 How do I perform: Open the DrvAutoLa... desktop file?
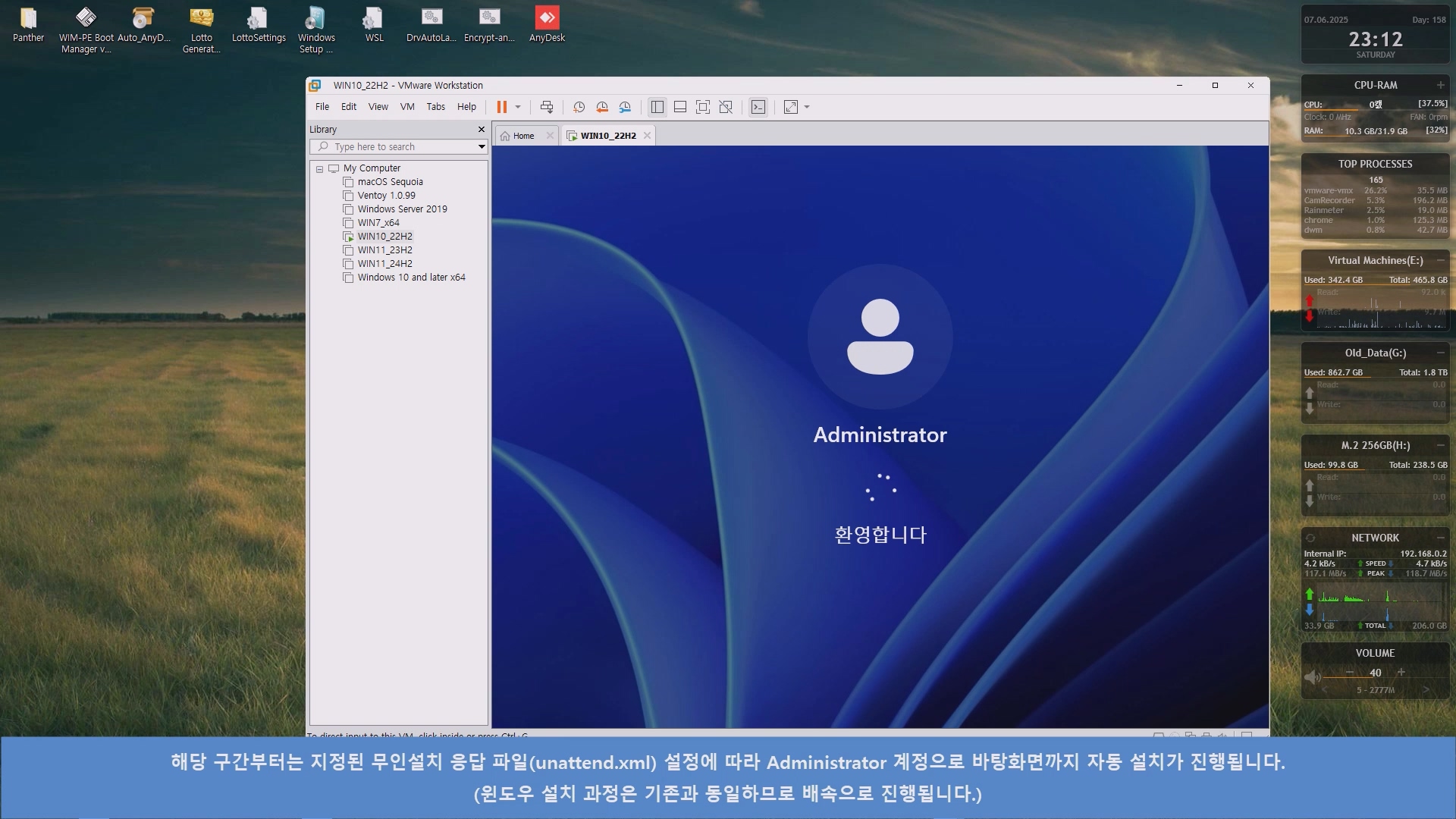(431, 25)
